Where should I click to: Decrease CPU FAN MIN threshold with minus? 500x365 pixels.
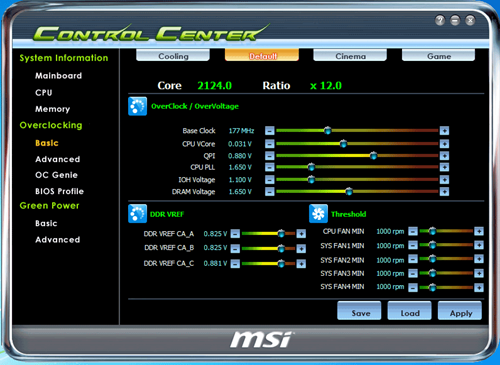[413, 231]
